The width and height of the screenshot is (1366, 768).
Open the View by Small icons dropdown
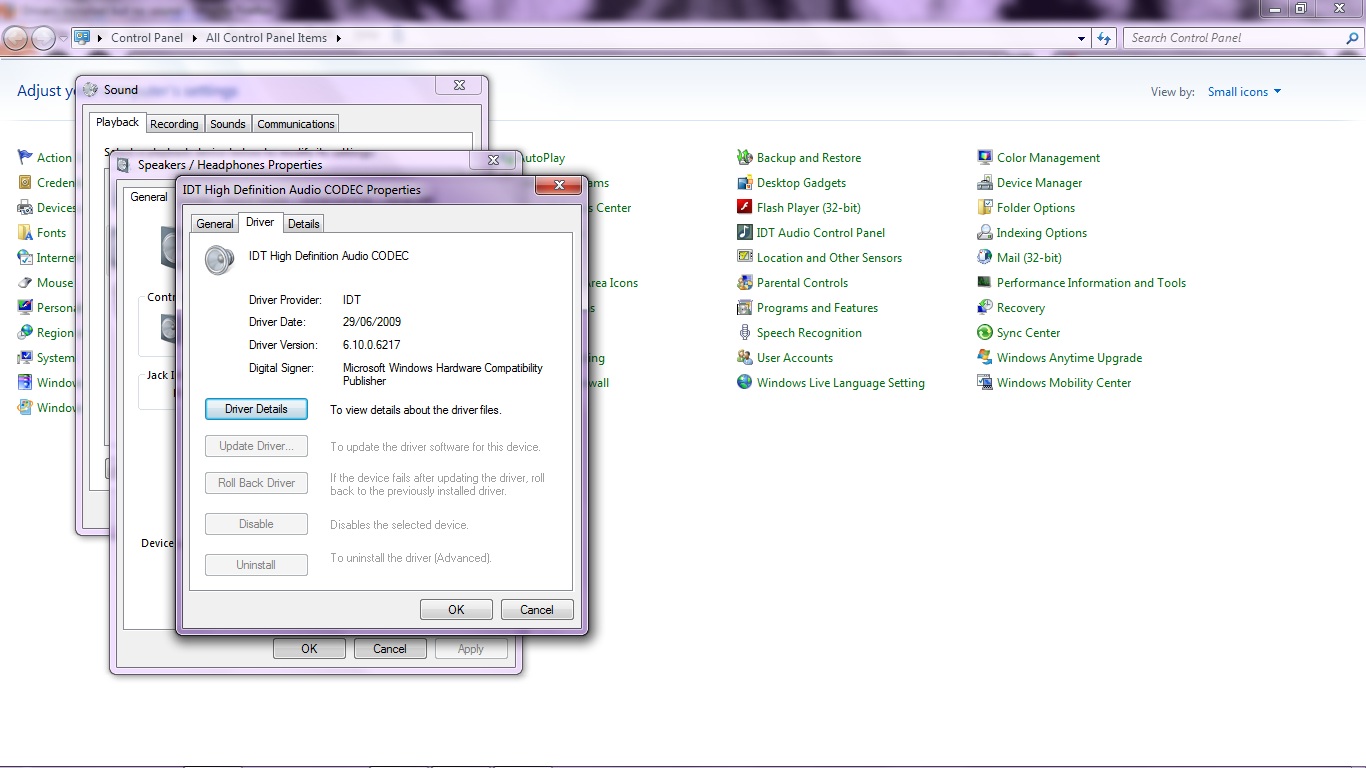click(x=1244, y=92)
